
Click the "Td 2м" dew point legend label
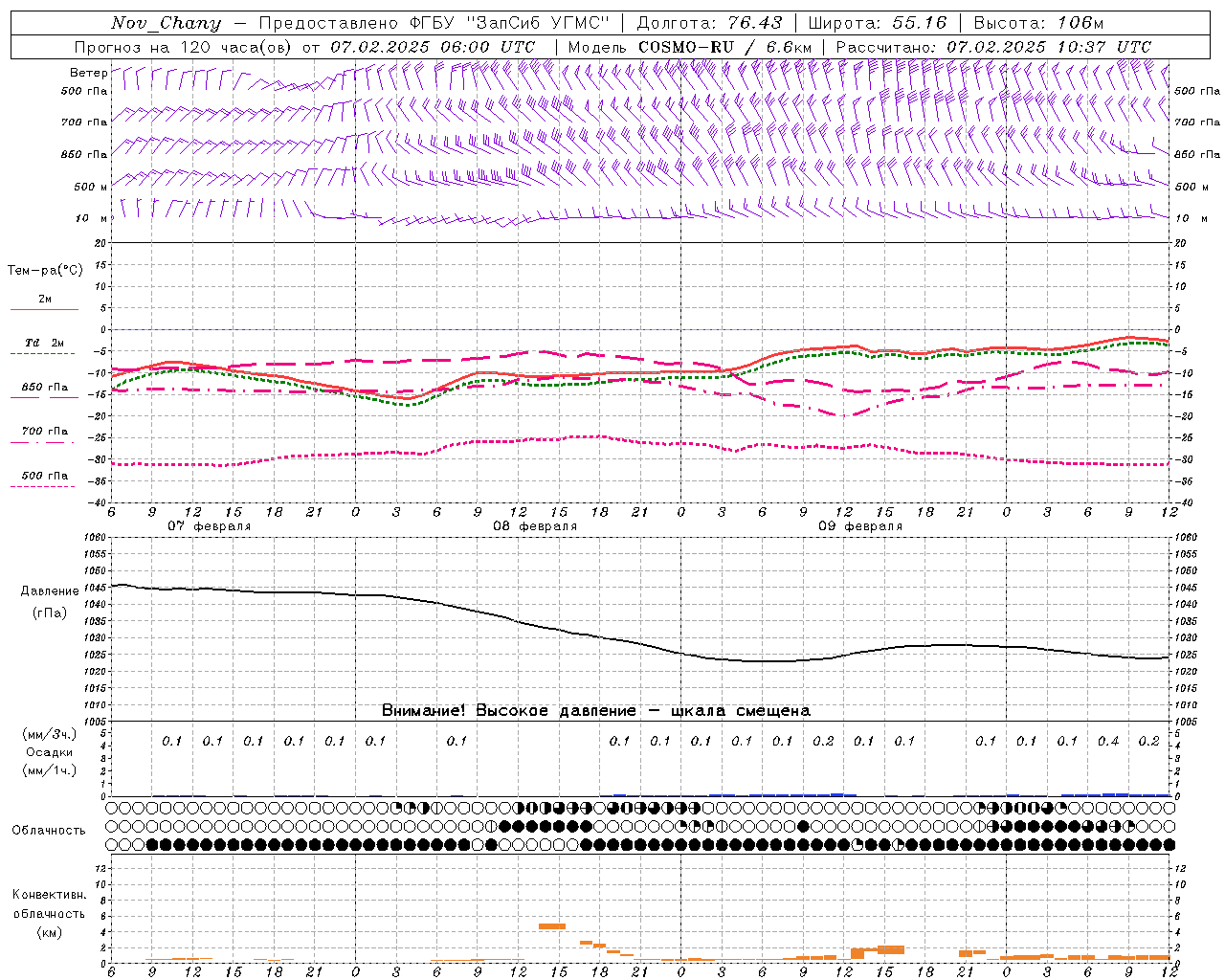pos(44,343)
